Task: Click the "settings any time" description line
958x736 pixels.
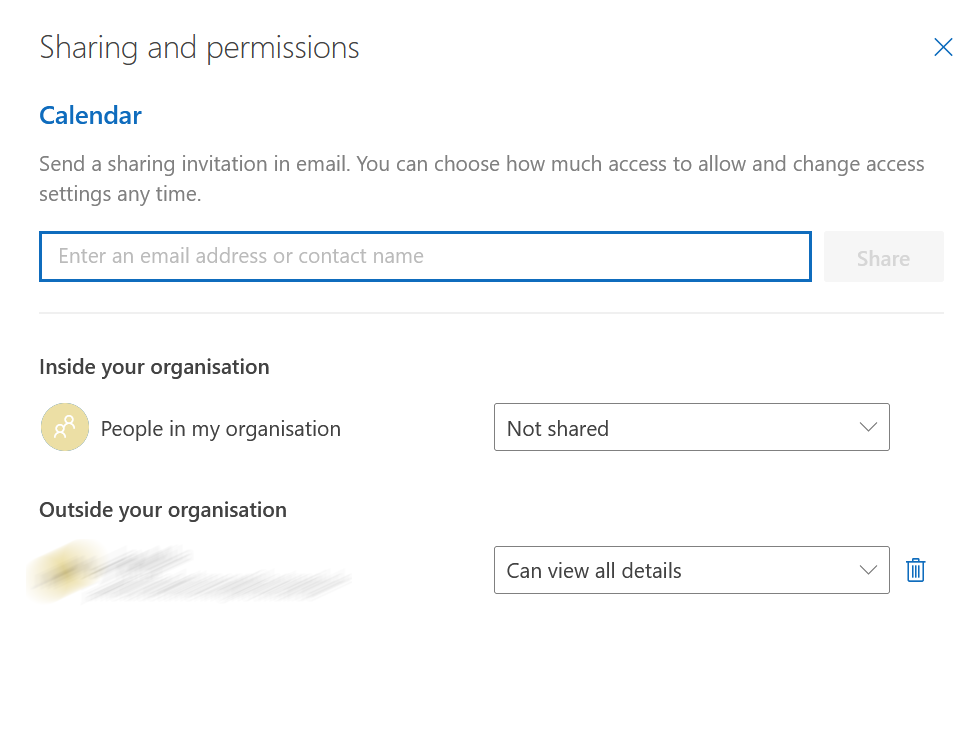Action: tap(120, 194)
